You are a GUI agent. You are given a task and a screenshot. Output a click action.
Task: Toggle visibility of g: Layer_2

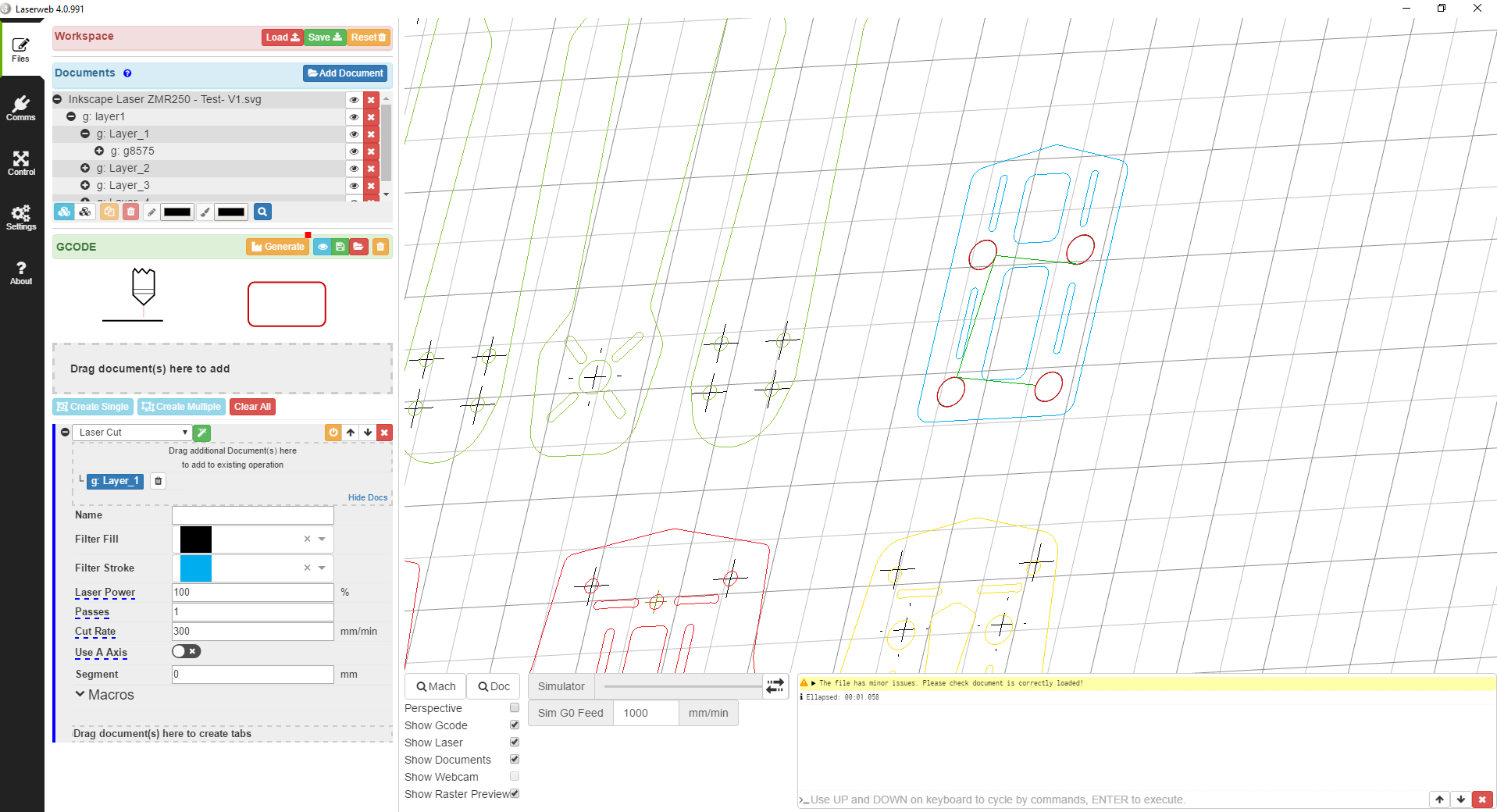click(354, 169)
